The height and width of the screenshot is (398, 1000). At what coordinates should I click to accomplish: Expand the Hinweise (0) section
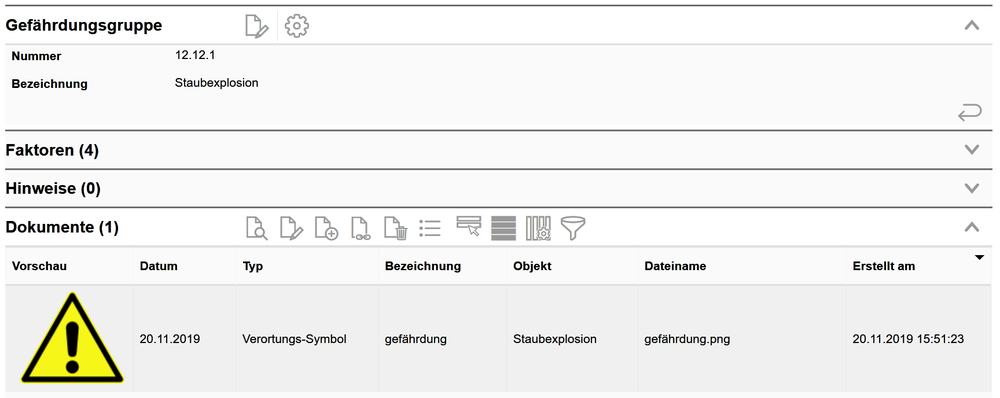coord(971,188)
